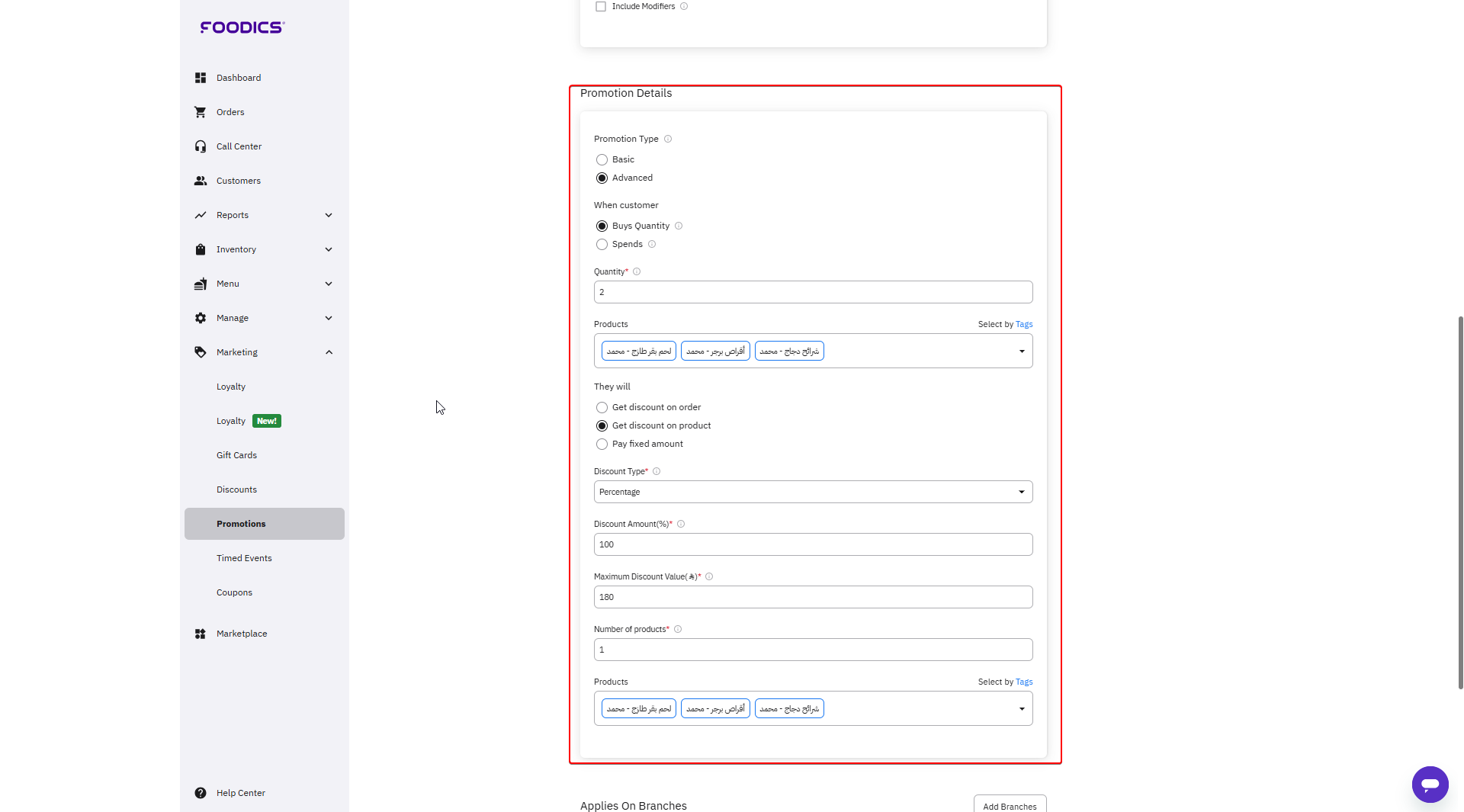This screenshot has width=1464, height=812.
Task: Click the Add Branches button
Action: [1010, 805]
